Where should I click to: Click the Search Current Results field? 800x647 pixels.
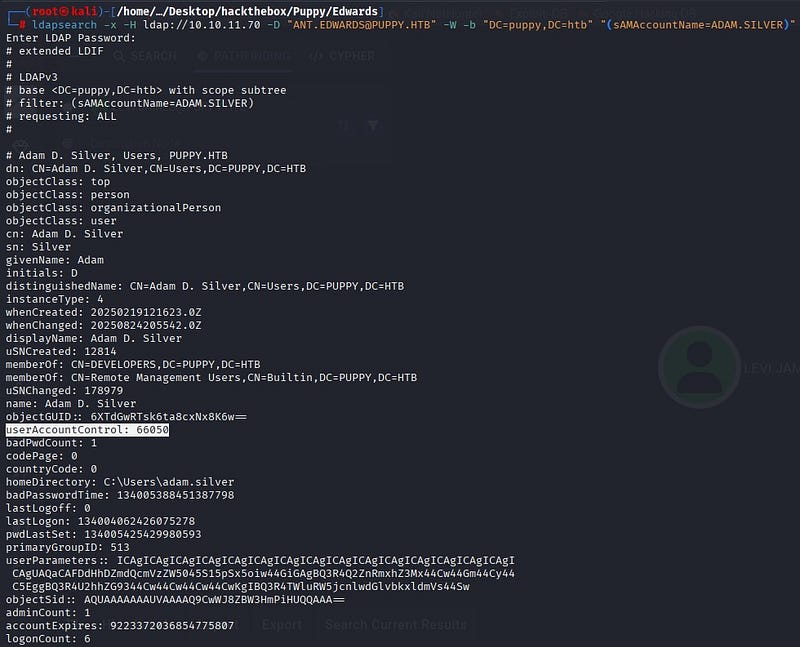395,625
